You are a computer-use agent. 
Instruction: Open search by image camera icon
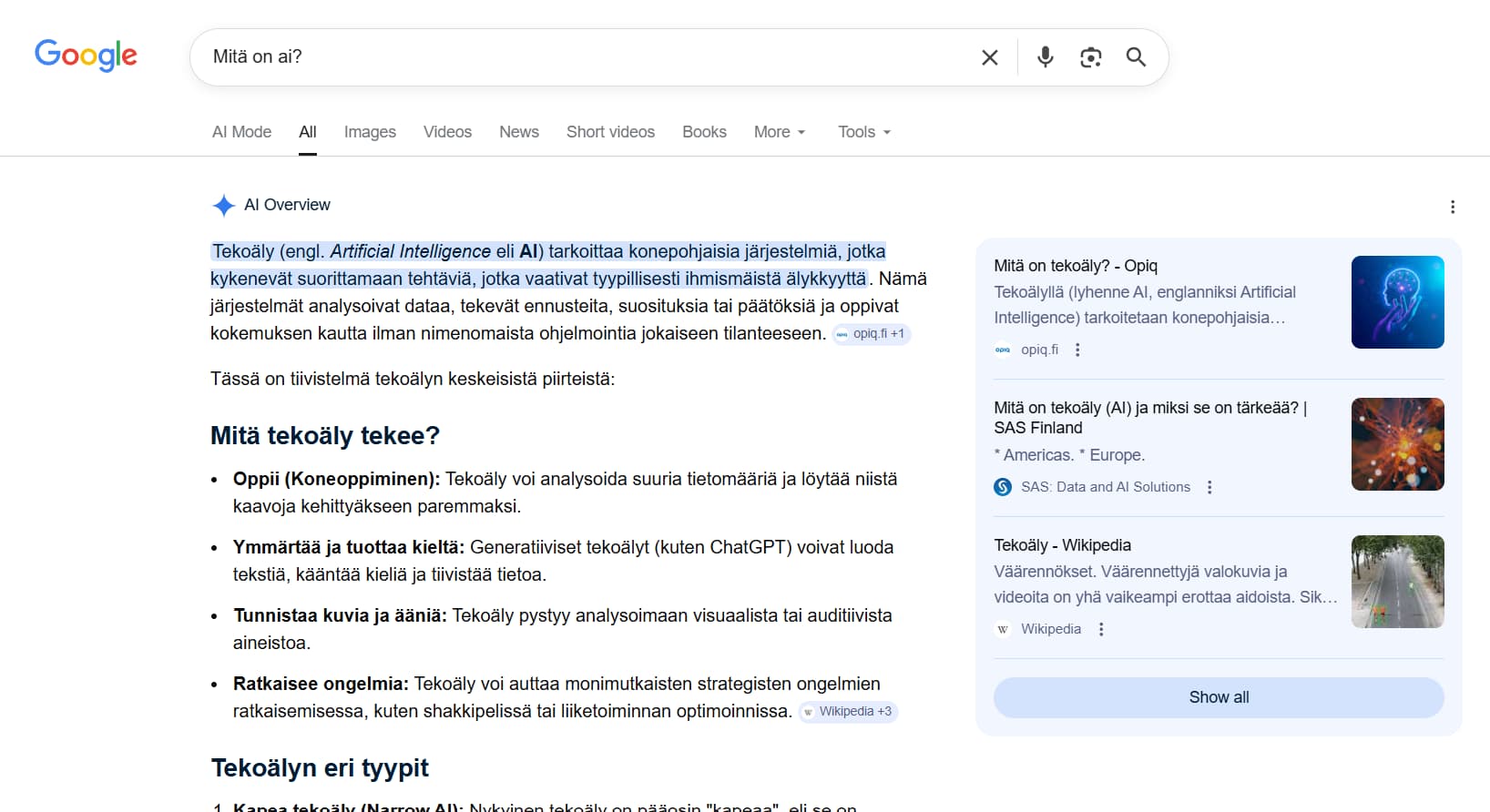click(1090, 57)
